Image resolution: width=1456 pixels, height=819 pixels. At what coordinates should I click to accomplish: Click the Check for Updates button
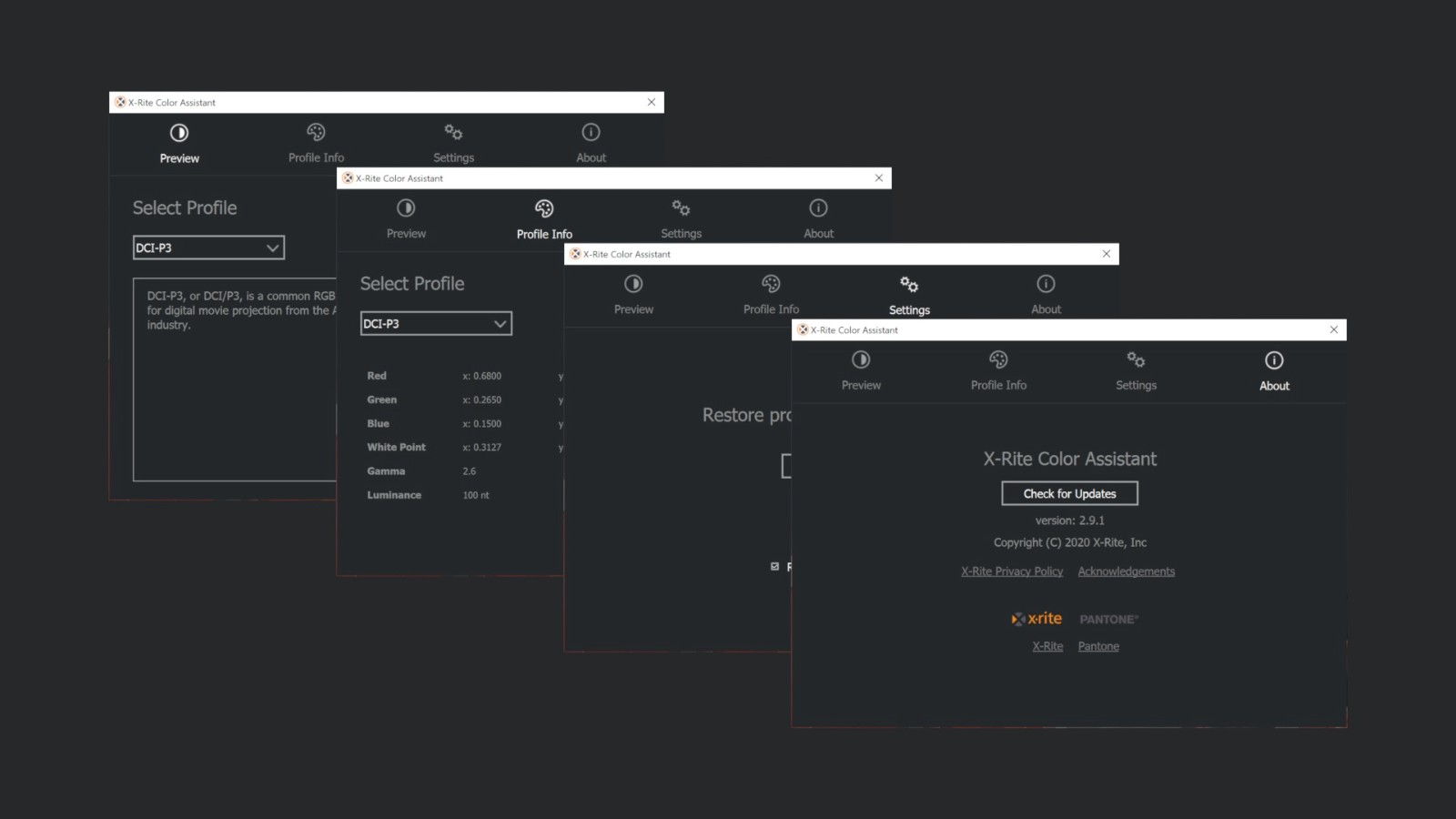tap(1069, 493)
